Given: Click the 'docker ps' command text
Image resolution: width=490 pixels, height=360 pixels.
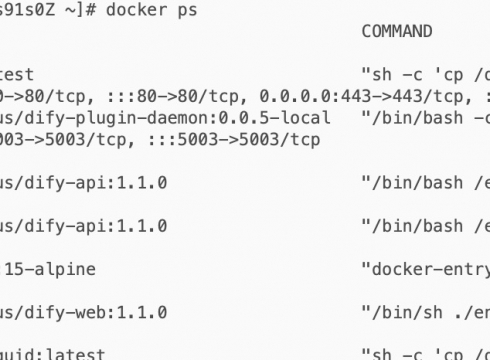Looking at the screenshot, I should (x=152, y=10).
